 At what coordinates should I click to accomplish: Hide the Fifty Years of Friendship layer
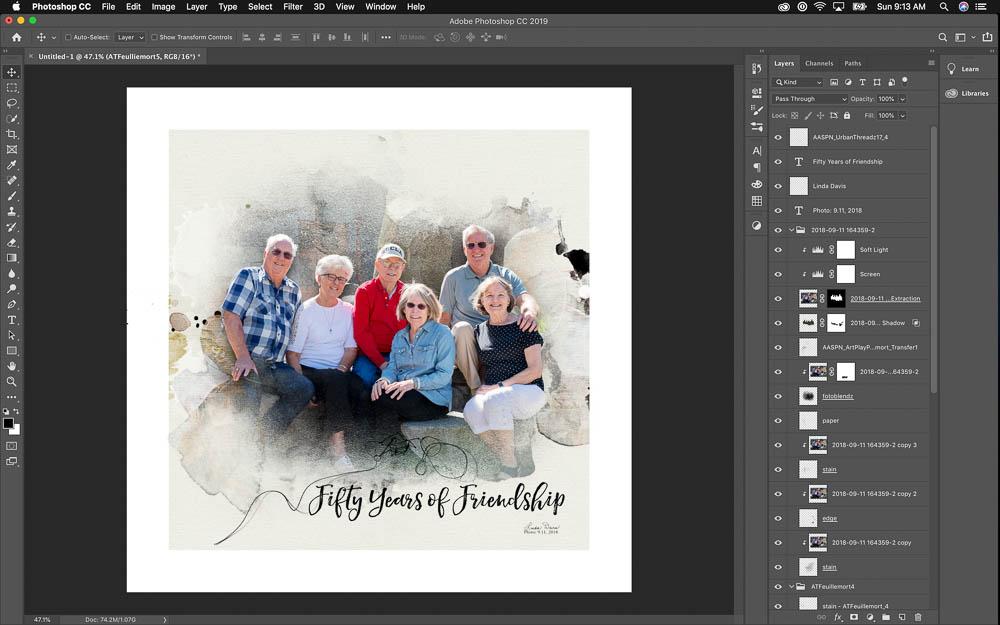(x=778, y=162)
